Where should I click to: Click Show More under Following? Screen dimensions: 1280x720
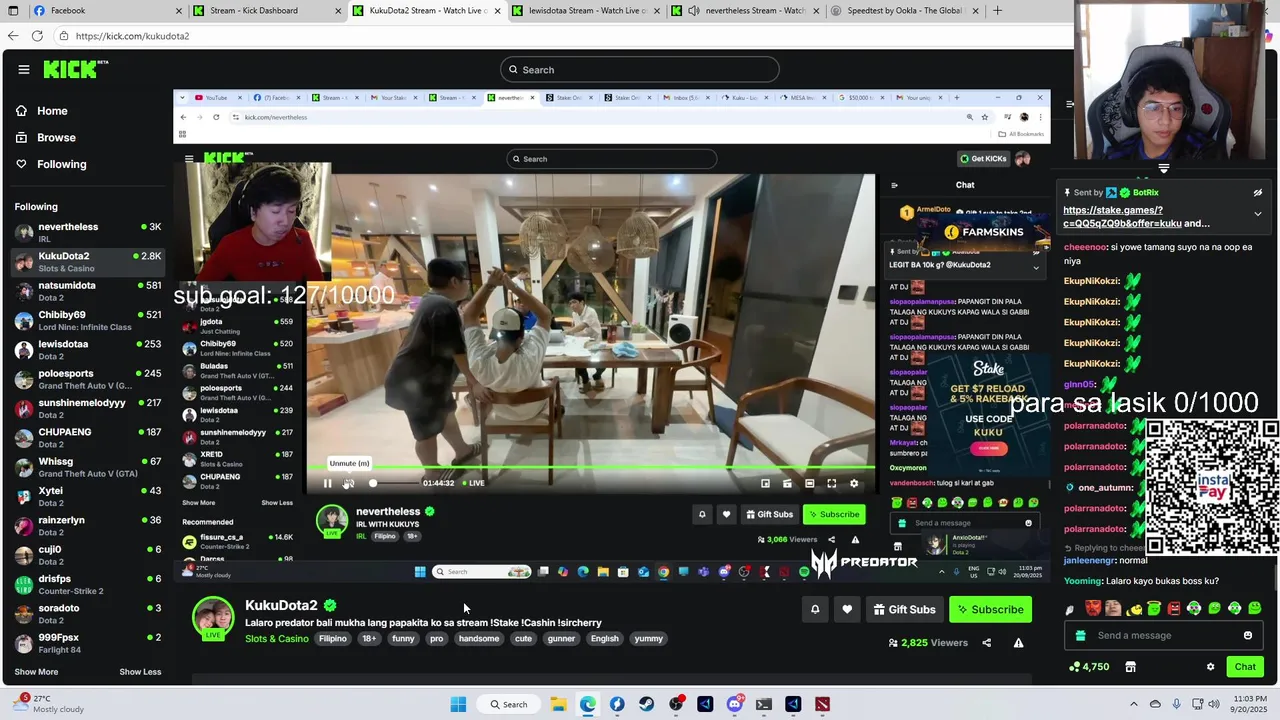tap(36, 672)
